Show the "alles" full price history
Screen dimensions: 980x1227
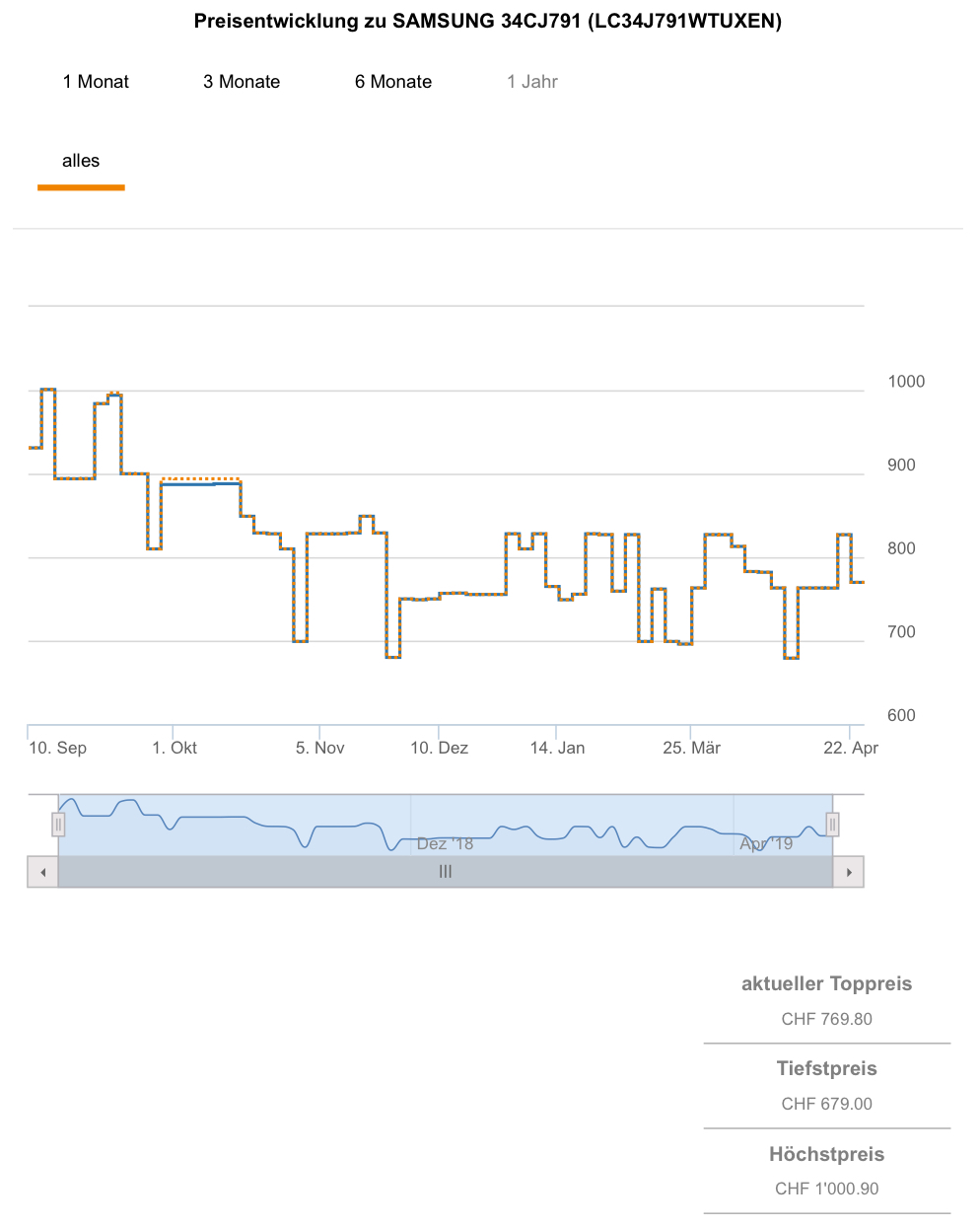tap(81, 161)
